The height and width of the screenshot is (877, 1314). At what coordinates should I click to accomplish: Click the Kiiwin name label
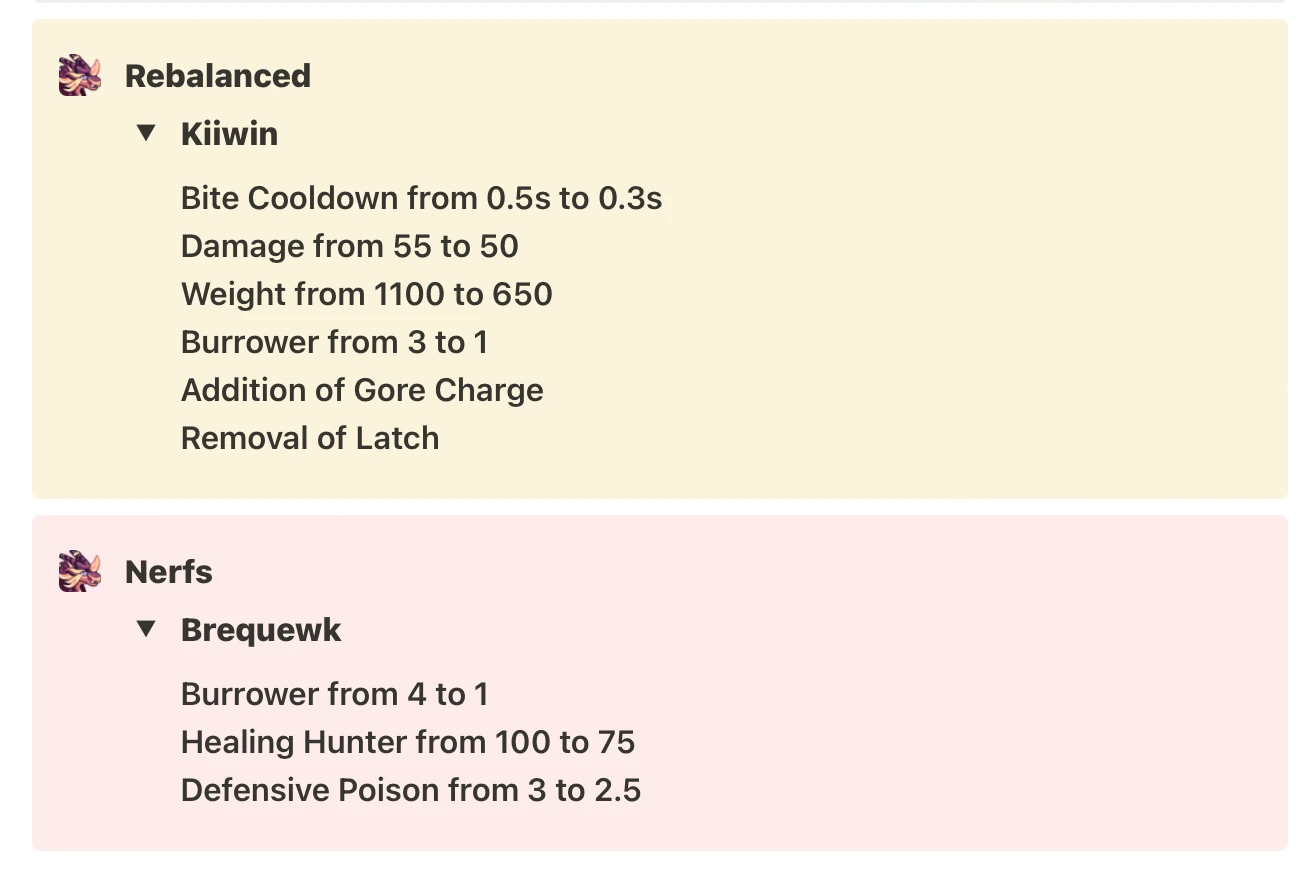(229, 133)
